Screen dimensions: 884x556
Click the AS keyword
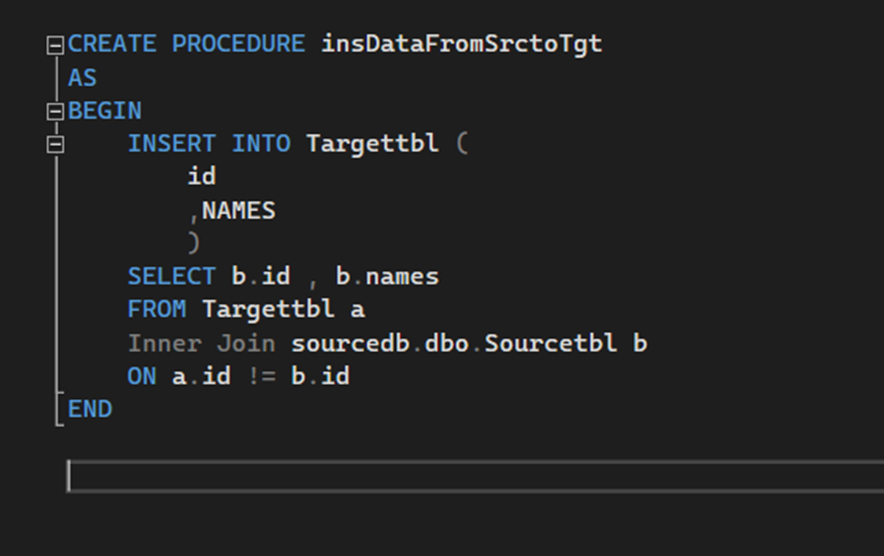82,78
